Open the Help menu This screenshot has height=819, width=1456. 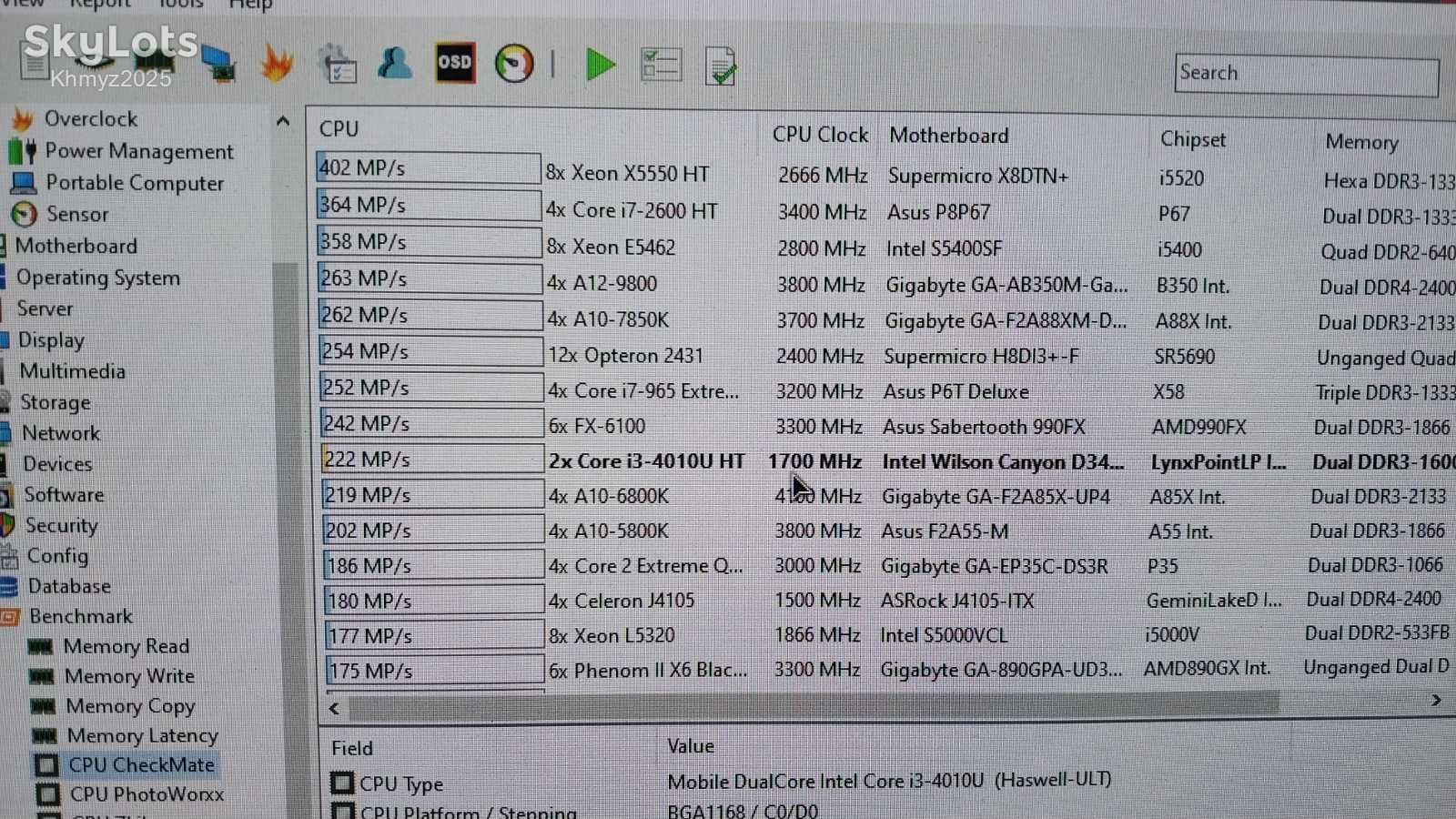coord(250,5)
